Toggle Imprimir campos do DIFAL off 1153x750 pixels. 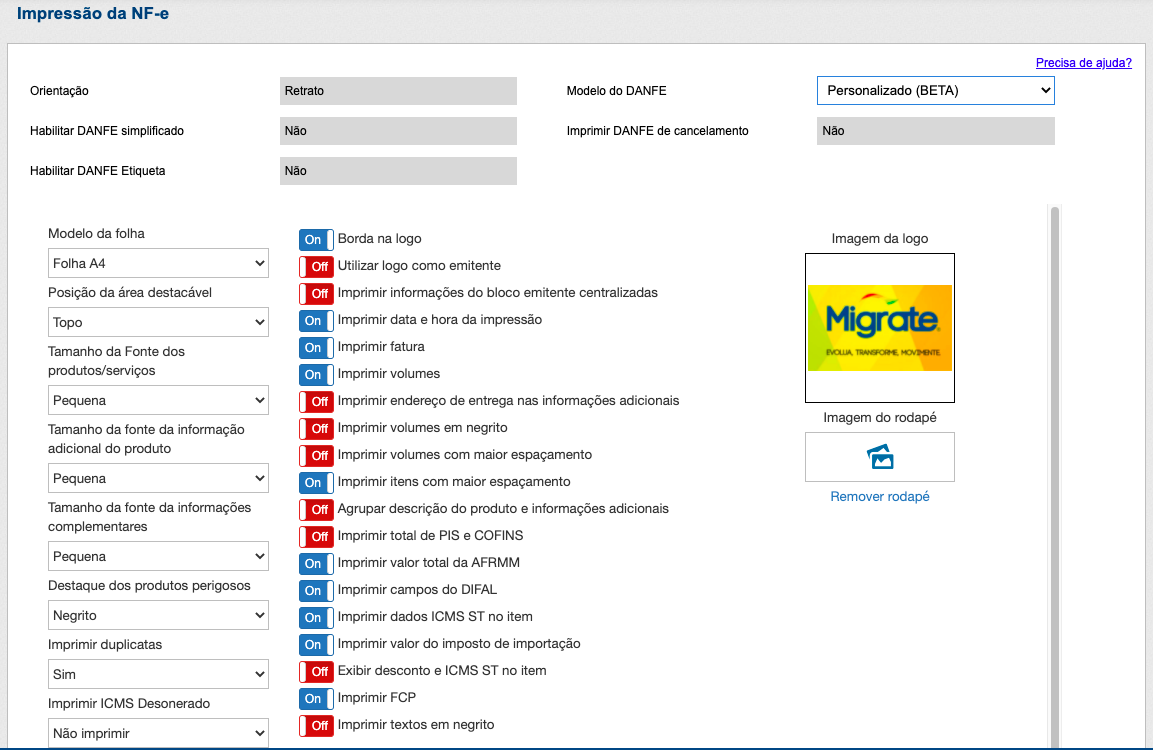point(316,591)
